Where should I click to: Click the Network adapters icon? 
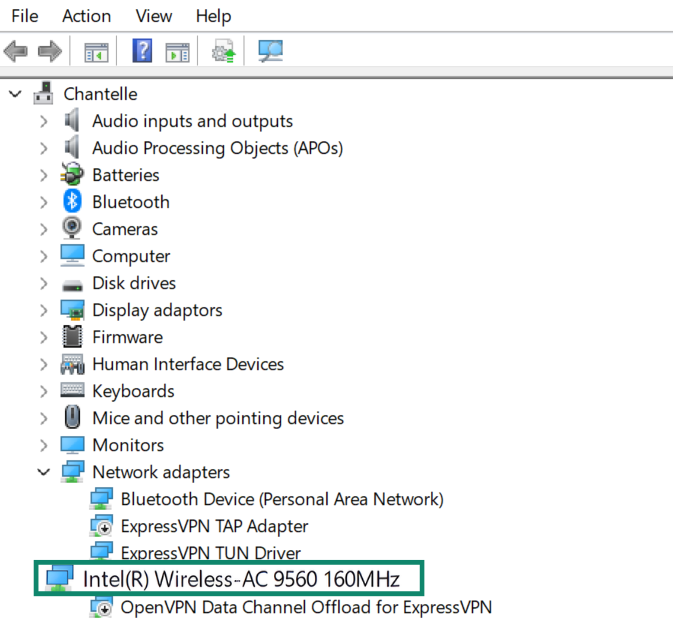point(72,472)
